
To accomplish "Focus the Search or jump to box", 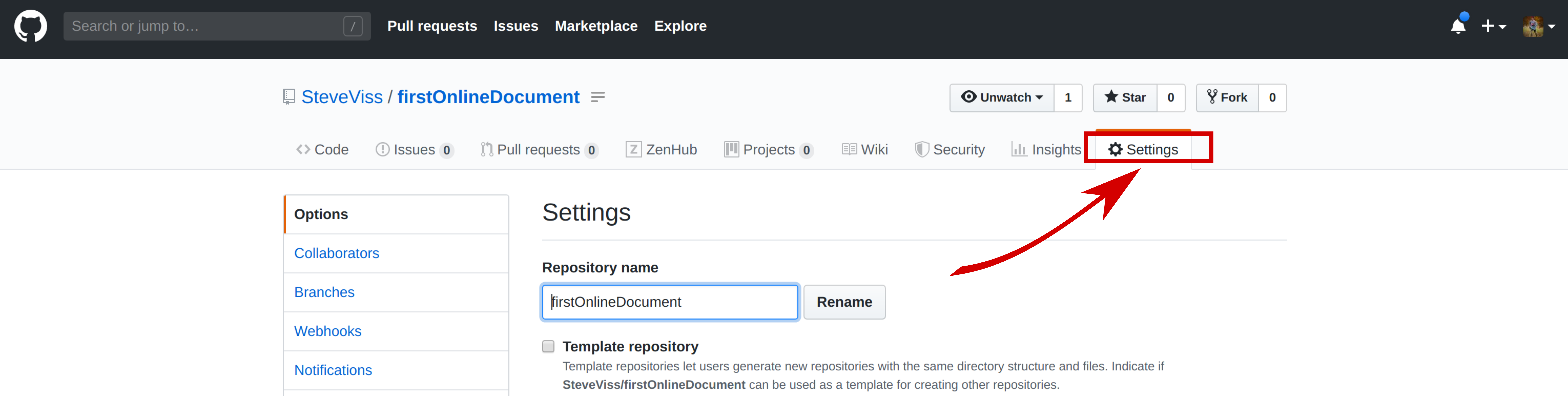I will pos(217,26).
